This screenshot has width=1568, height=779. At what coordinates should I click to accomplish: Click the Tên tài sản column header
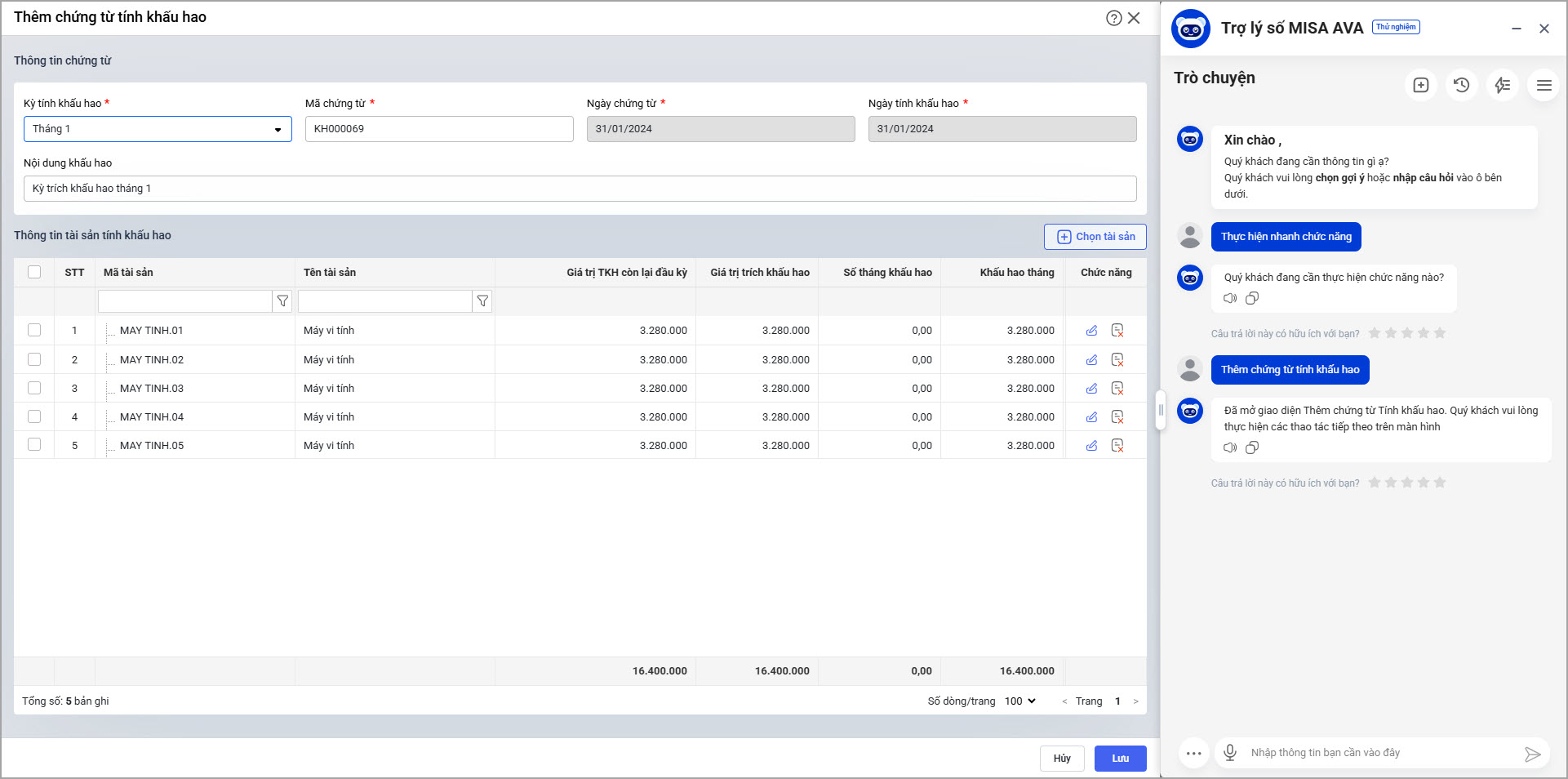pos(330,273)
